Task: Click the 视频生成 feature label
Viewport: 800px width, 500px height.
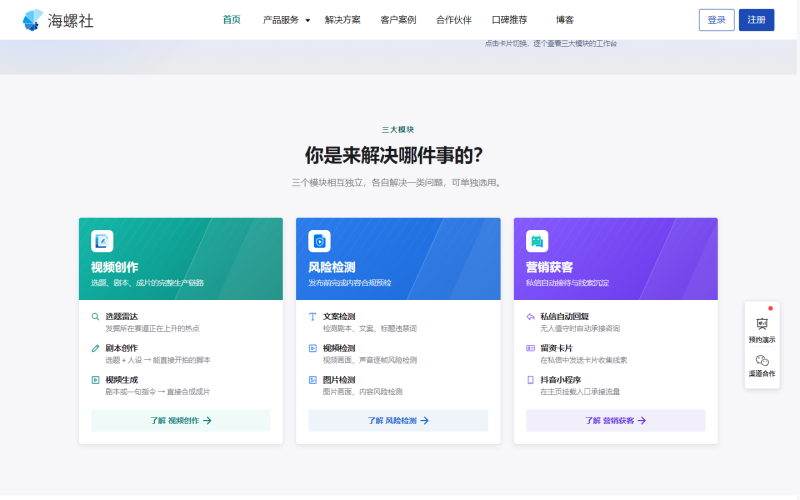Action: click(121, 380)
